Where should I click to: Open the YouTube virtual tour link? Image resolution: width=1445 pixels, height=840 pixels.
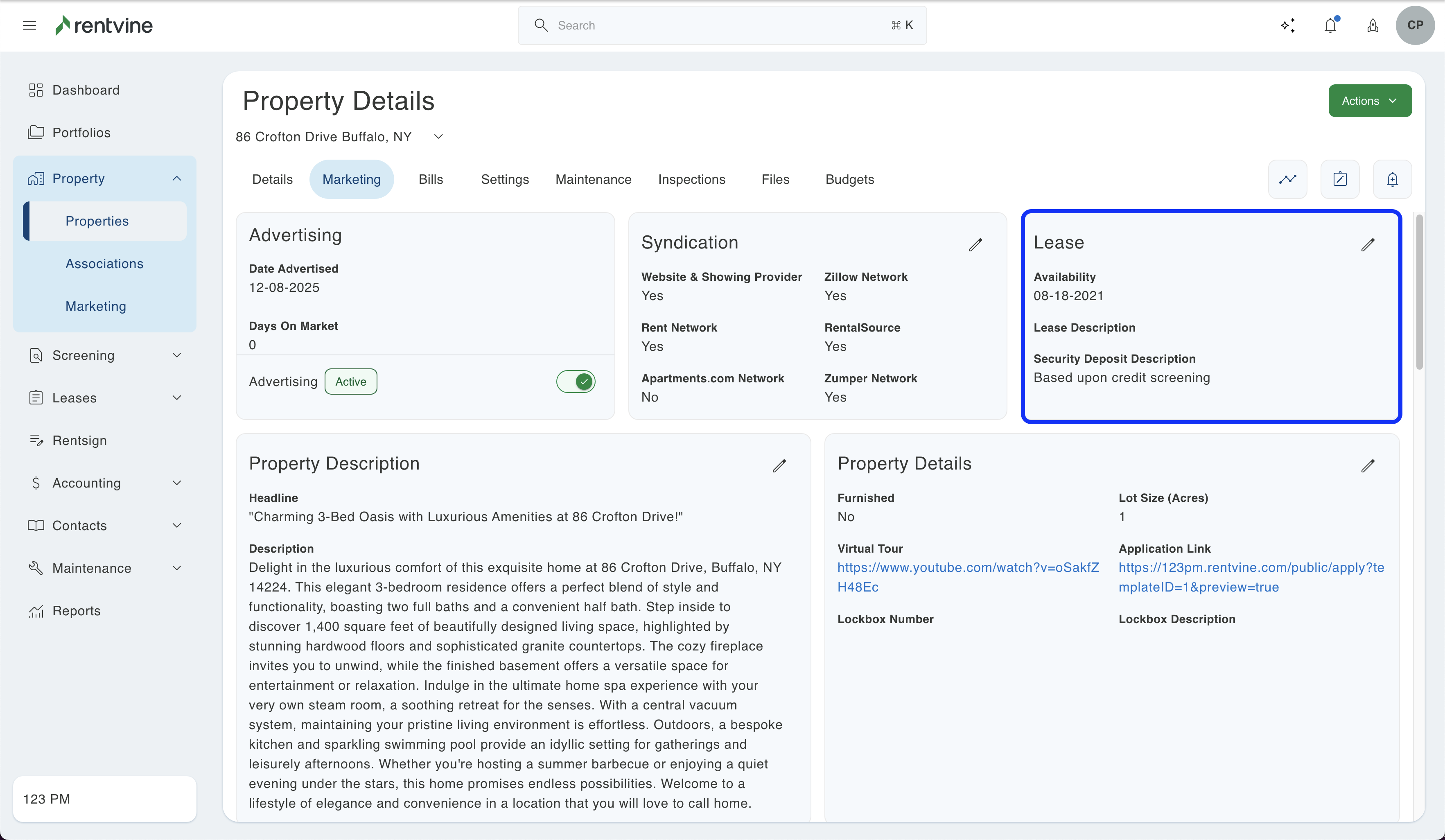967,568
